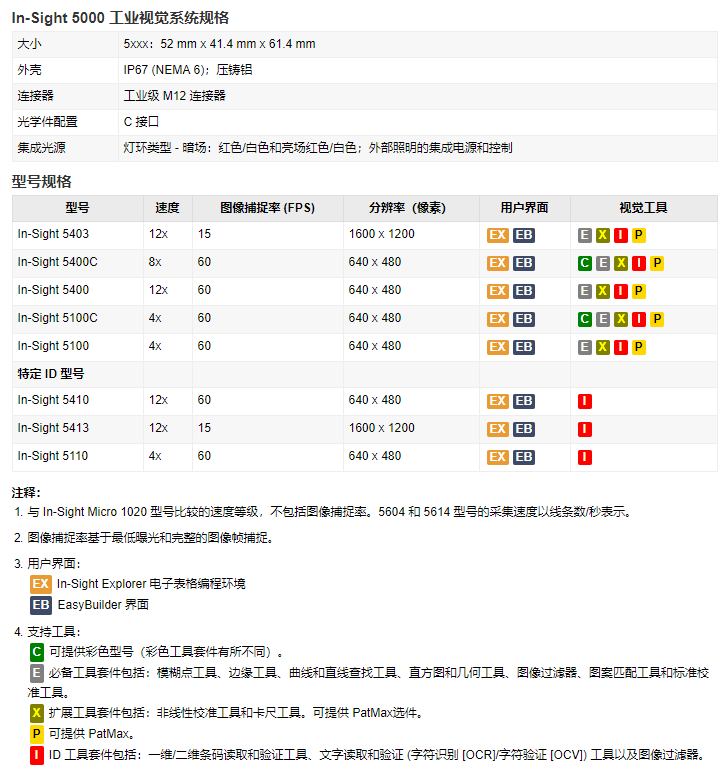Click the EB badge in In-Sight 5400C row
Image resolution: width=725 pixels, height=776 pixels.
click(524, 263)
